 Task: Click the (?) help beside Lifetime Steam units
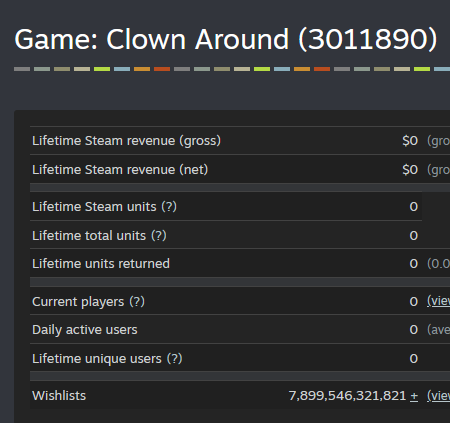(169, 207)
